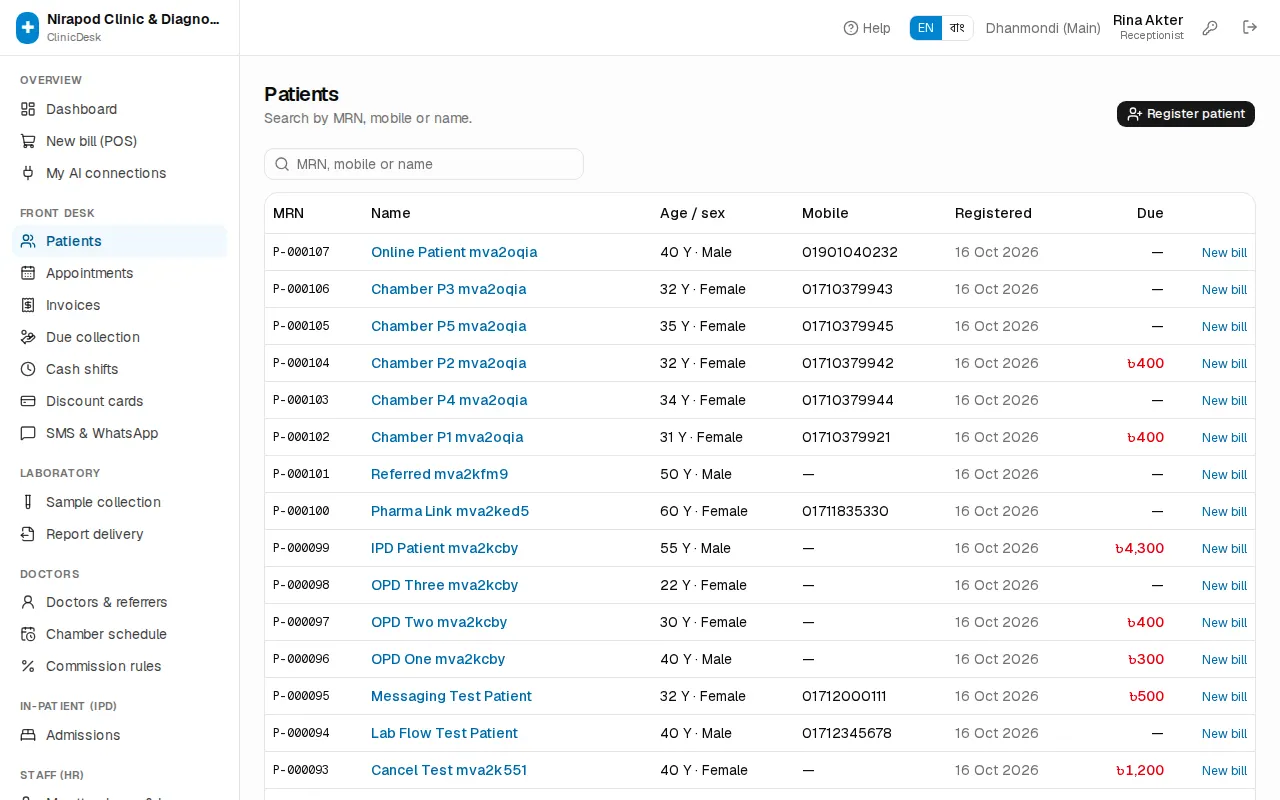1280x800 pixels.
Task: Click the Age / sex column header
Action: (692, 213)
